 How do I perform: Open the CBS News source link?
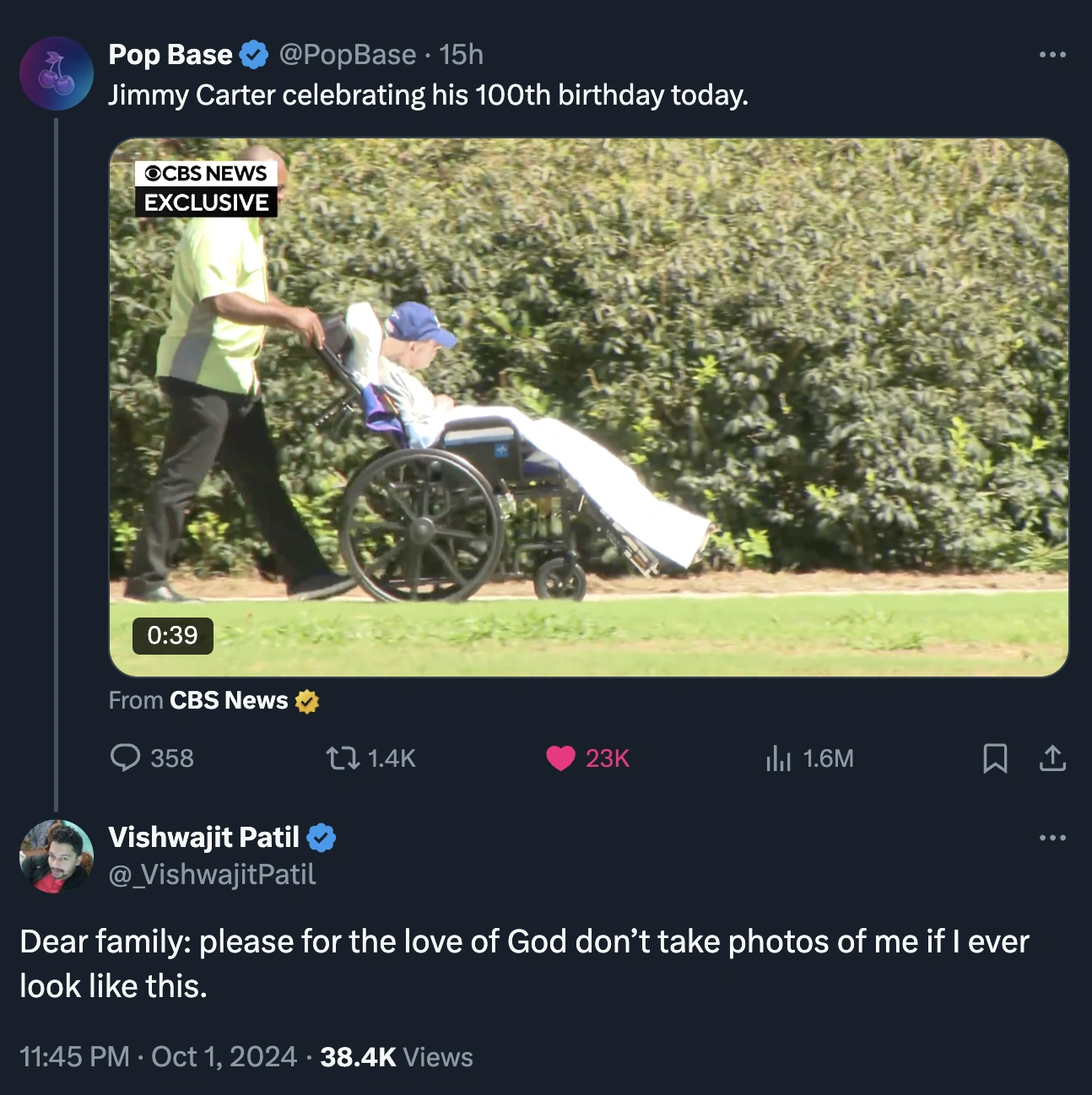coord(229,701)
